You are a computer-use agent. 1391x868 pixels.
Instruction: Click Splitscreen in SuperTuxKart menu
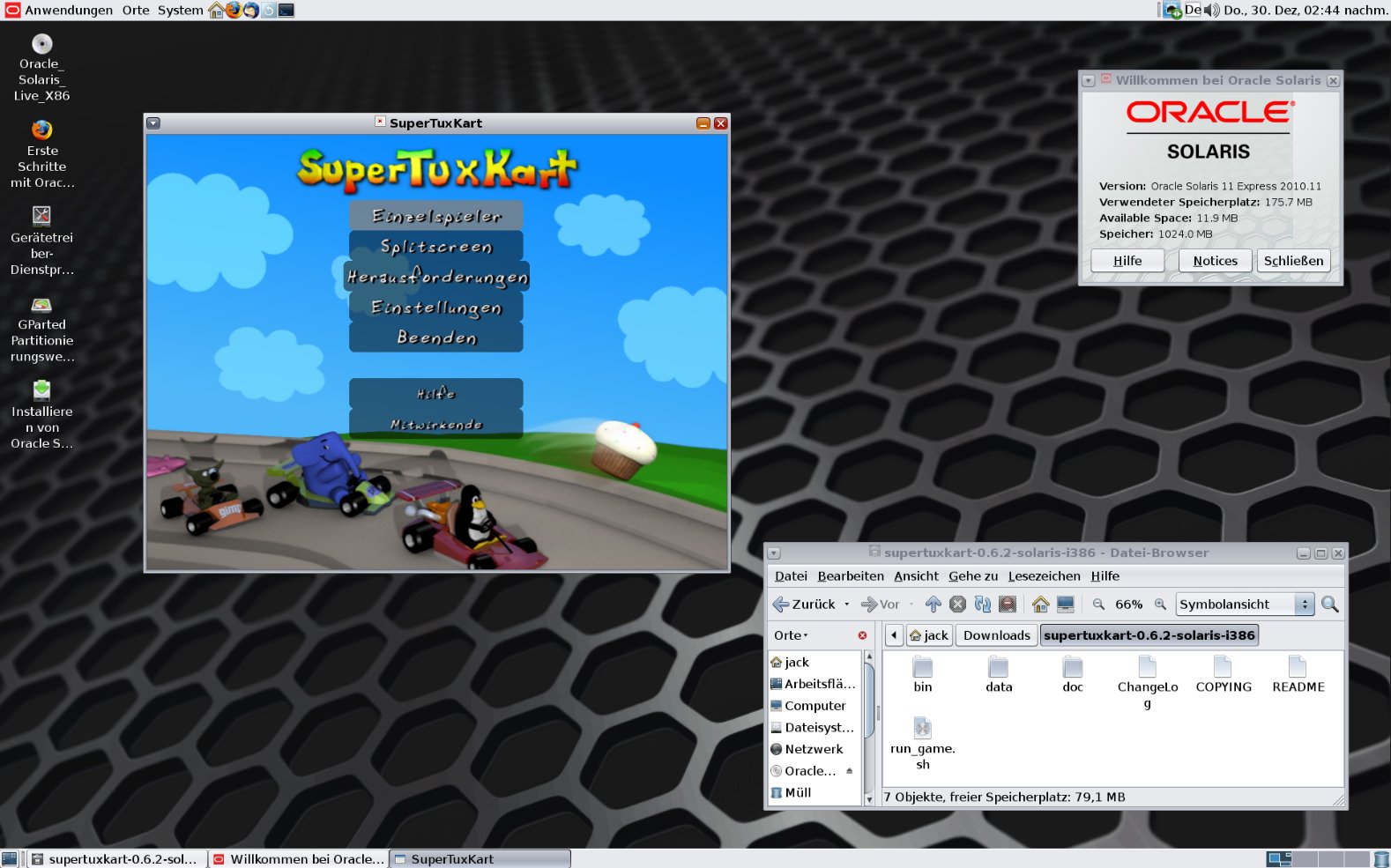pyautogui.click(x=436, y=246)
